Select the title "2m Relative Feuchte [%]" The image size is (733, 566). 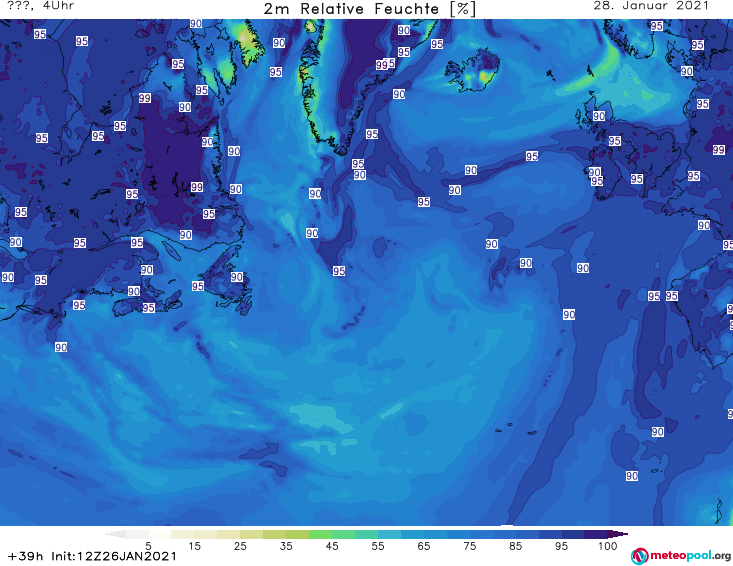click(370, 9)
